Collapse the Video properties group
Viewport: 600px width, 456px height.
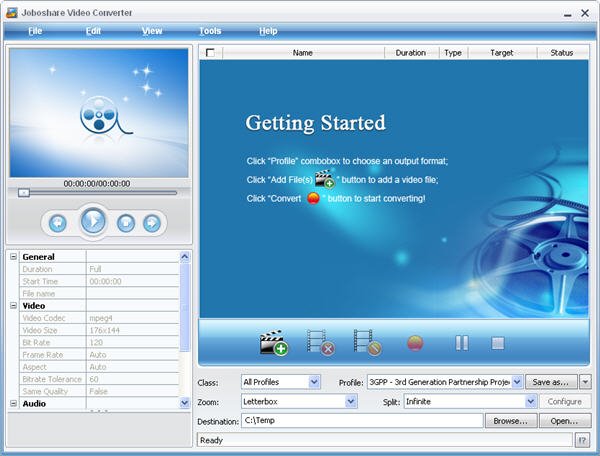pyautogui.click(x=14, y=306)
